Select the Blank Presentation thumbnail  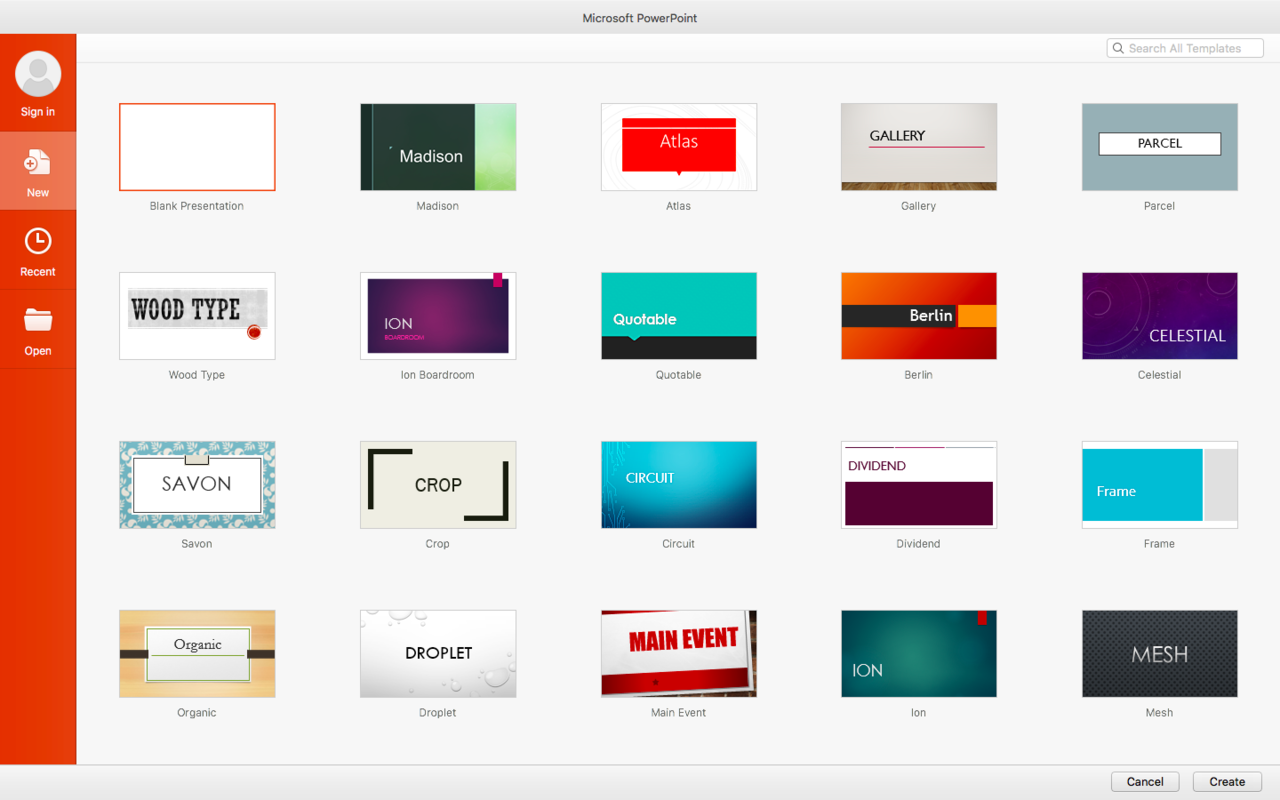coord(197,147)
